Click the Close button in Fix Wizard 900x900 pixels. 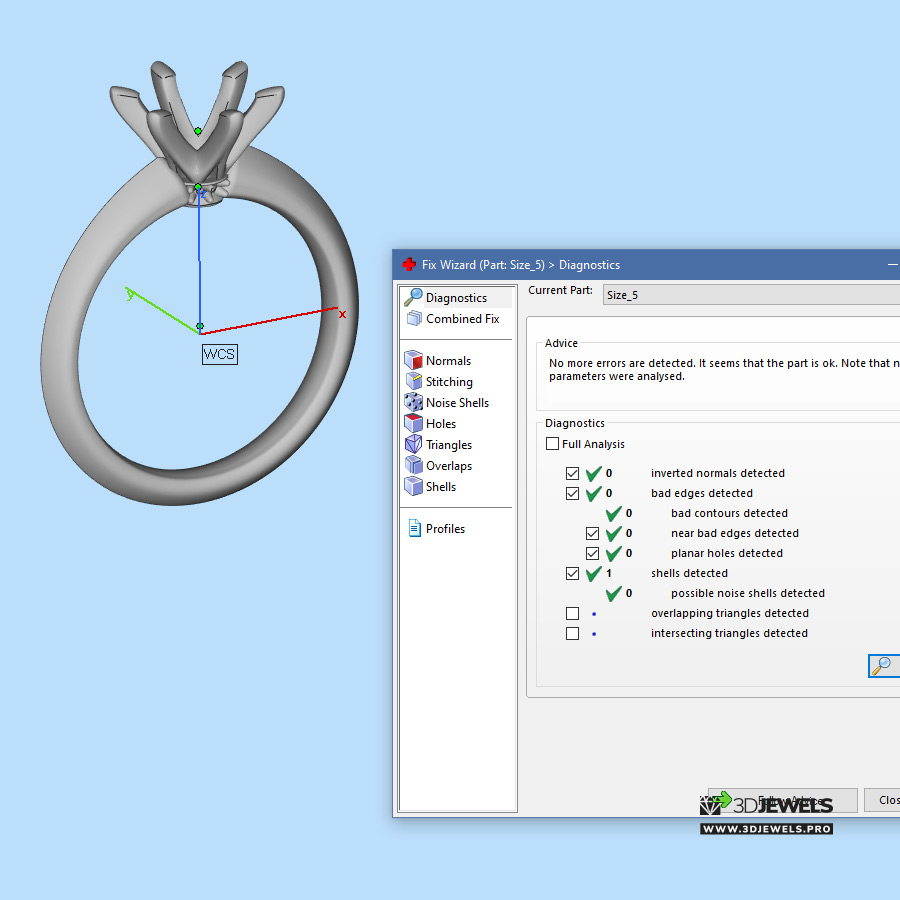[882, 800]
